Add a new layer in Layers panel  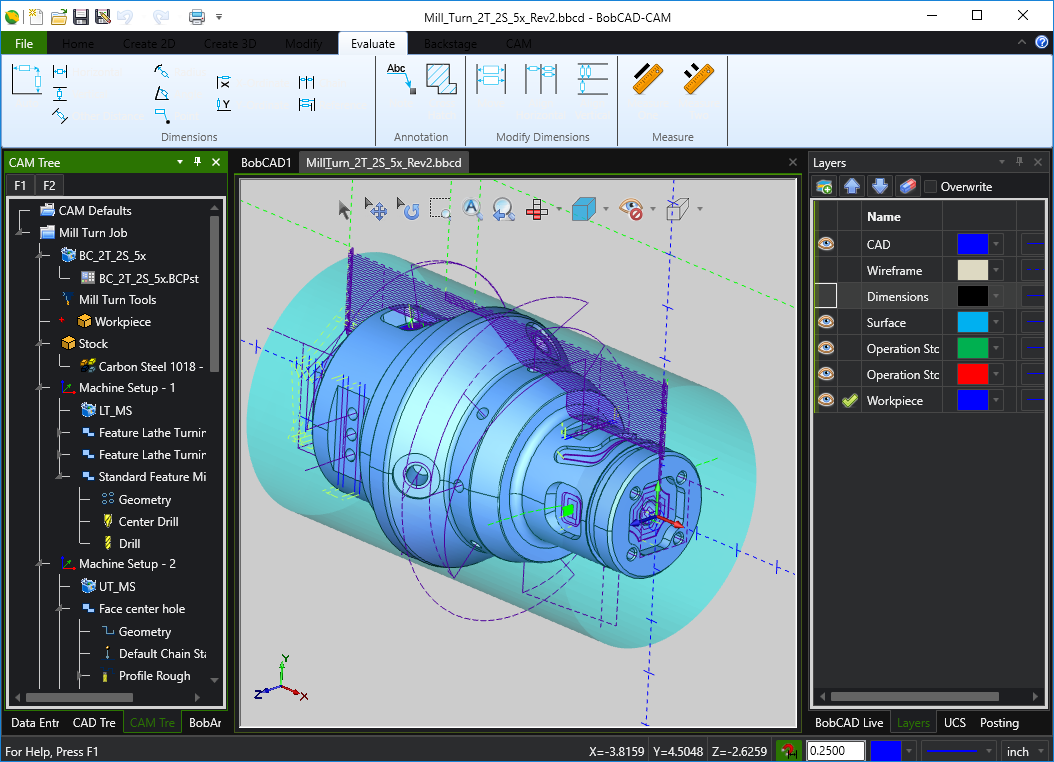[x=825, y=187]
